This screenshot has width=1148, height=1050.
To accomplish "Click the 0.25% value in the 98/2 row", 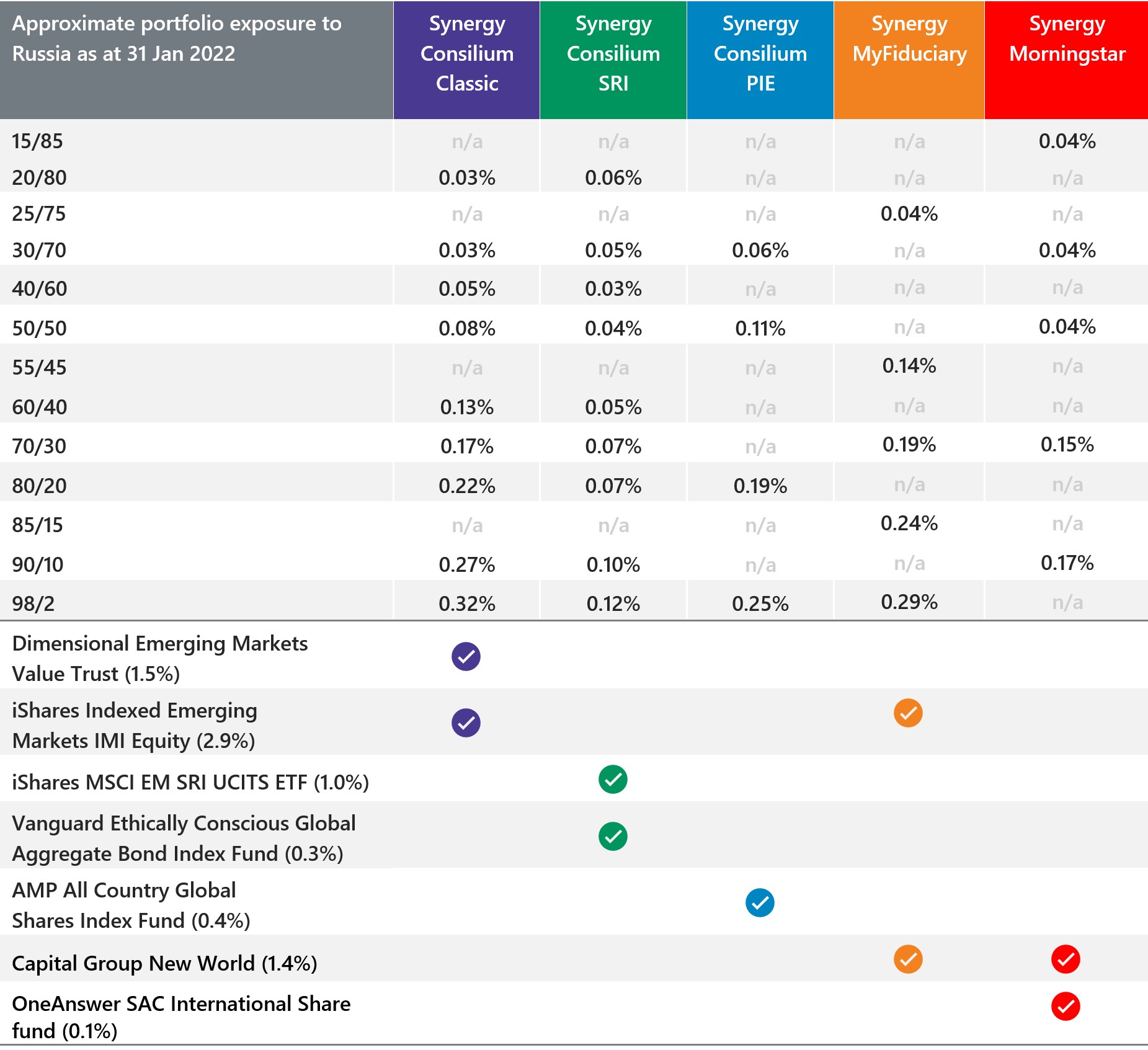I will pyautogui.click(x=760, y=604).
